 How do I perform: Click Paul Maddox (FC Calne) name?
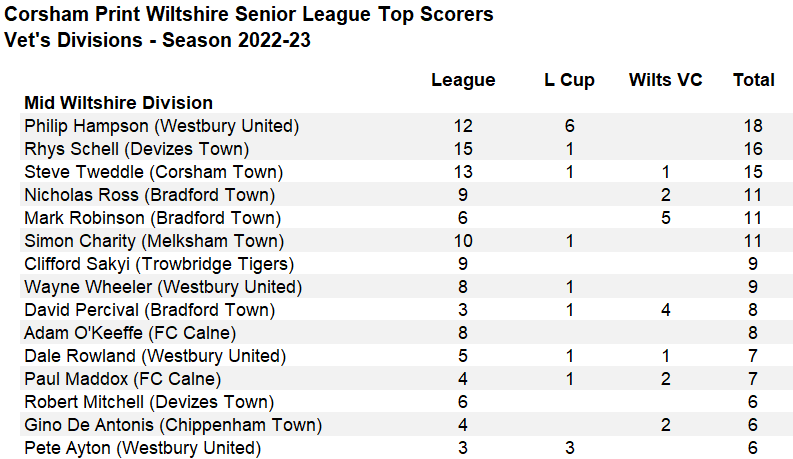[122, 379]
